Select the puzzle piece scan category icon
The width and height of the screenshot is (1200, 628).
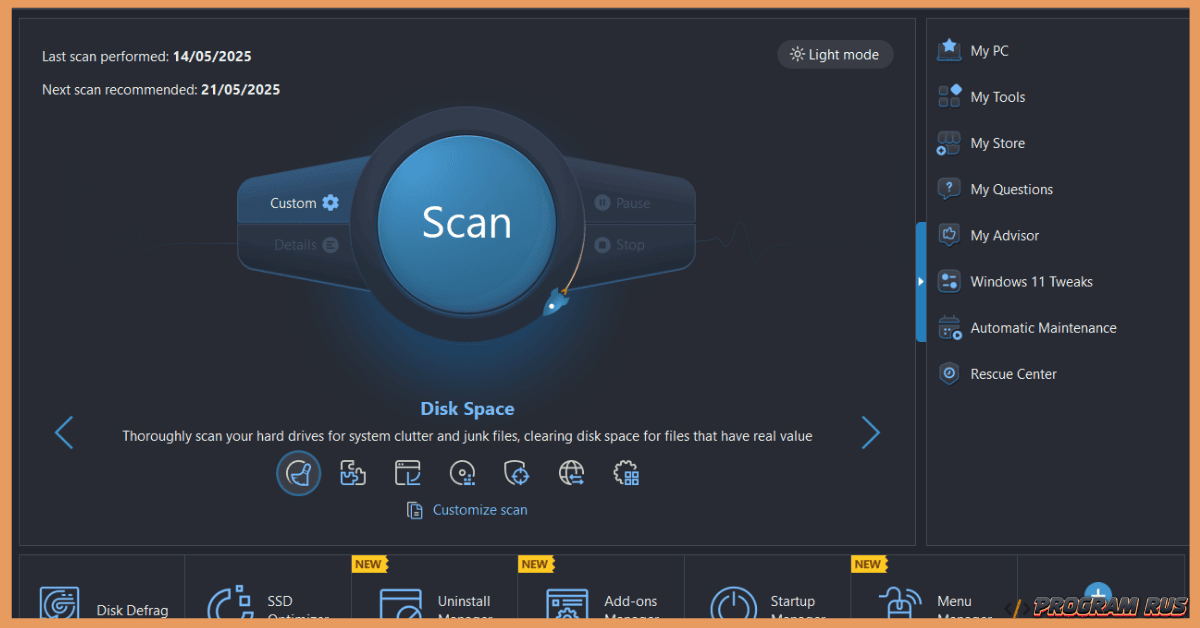click(353, 473)
